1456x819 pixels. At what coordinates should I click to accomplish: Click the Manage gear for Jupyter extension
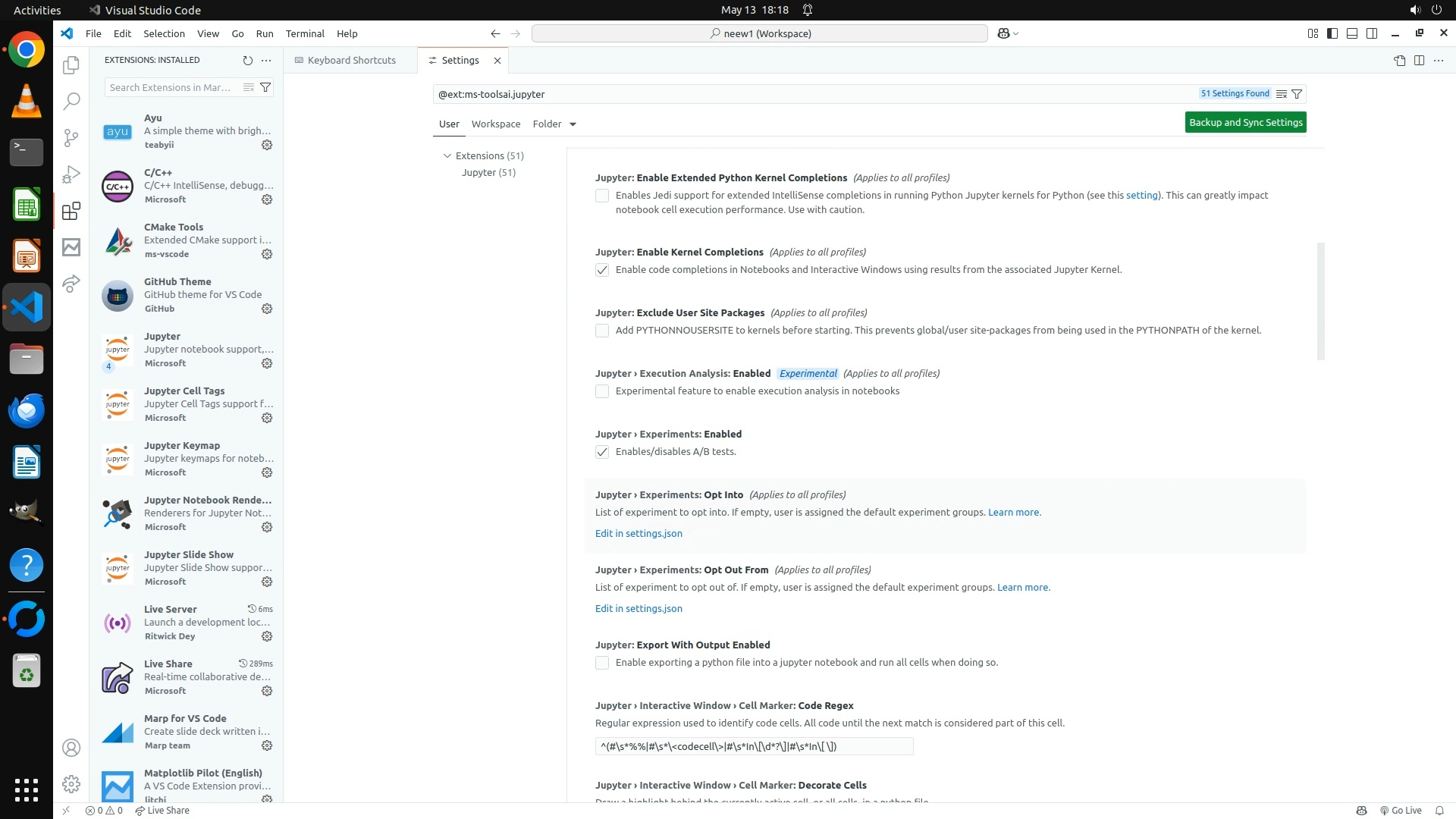coord(267,363)
